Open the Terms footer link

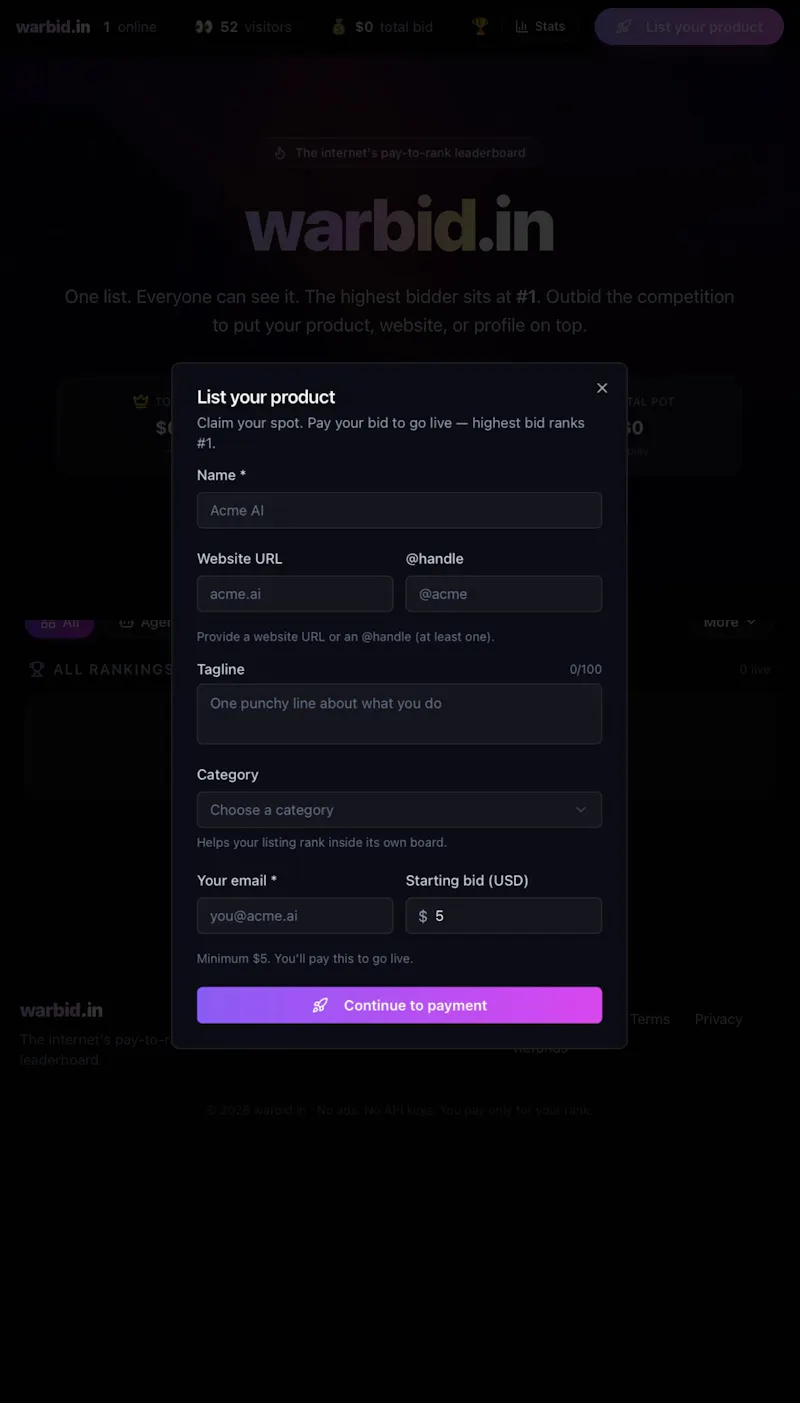pyautogui.click(x=650, y=1019)
